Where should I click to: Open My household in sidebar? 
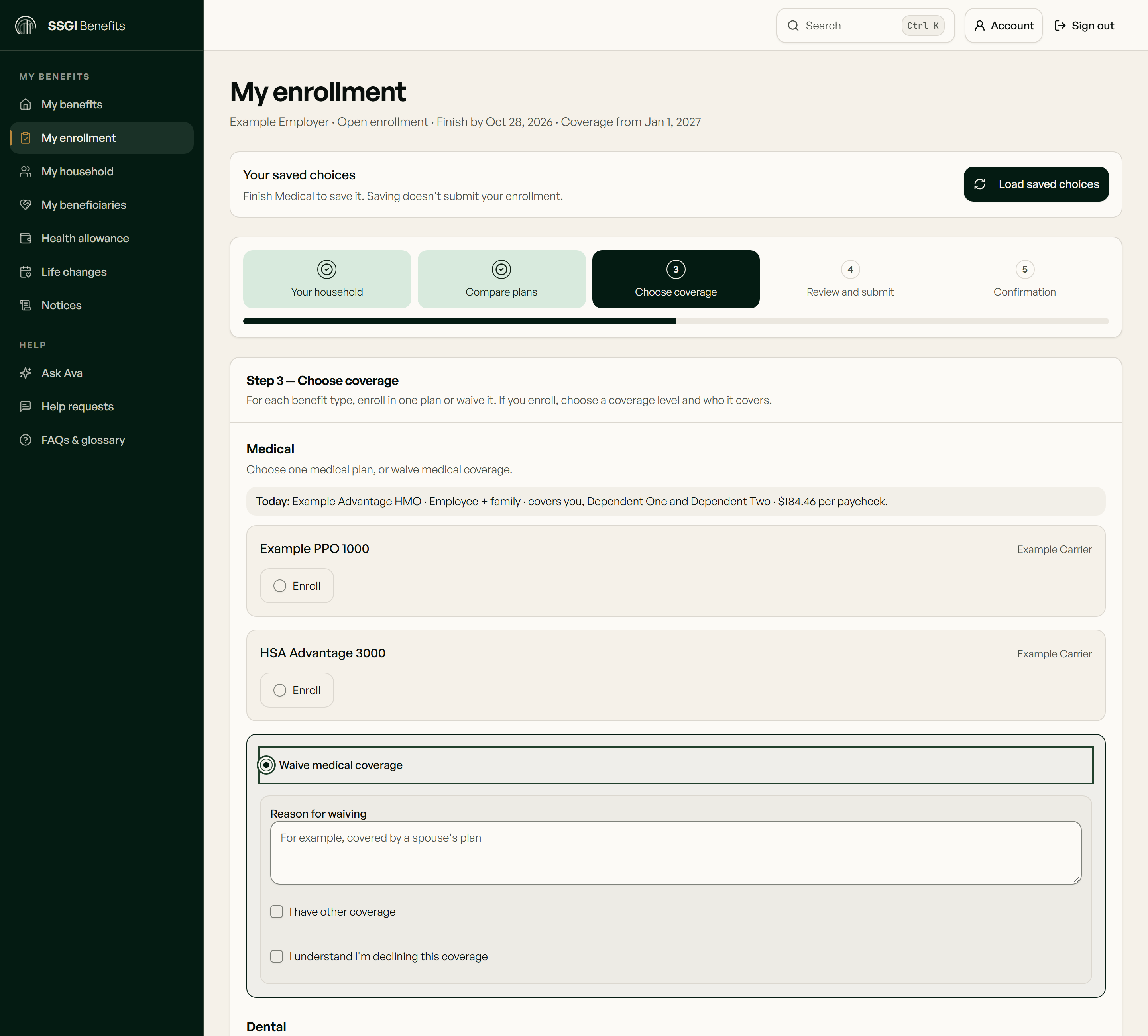coord(102,171)
